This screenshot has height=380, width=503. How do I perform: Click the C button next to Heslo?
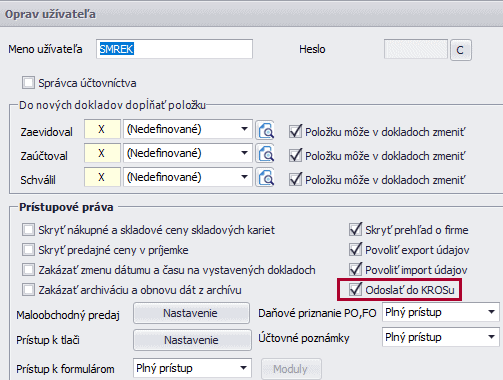click(x=461, y=50)
